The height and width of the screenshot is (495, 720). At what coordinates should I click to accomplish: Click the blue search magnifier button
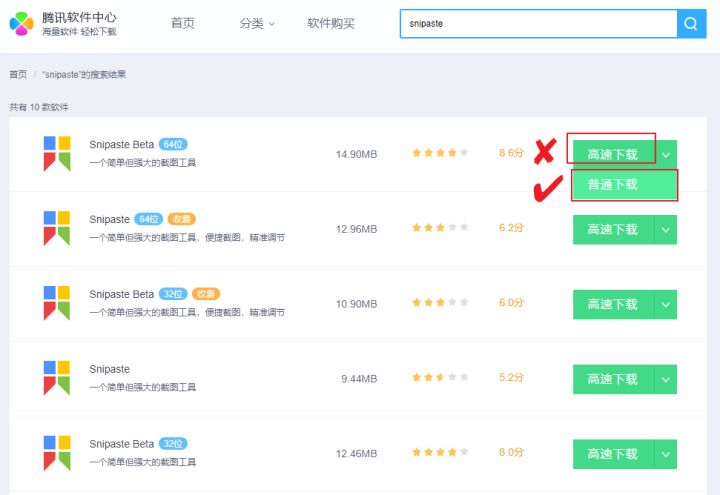click(x=691, y=23)
